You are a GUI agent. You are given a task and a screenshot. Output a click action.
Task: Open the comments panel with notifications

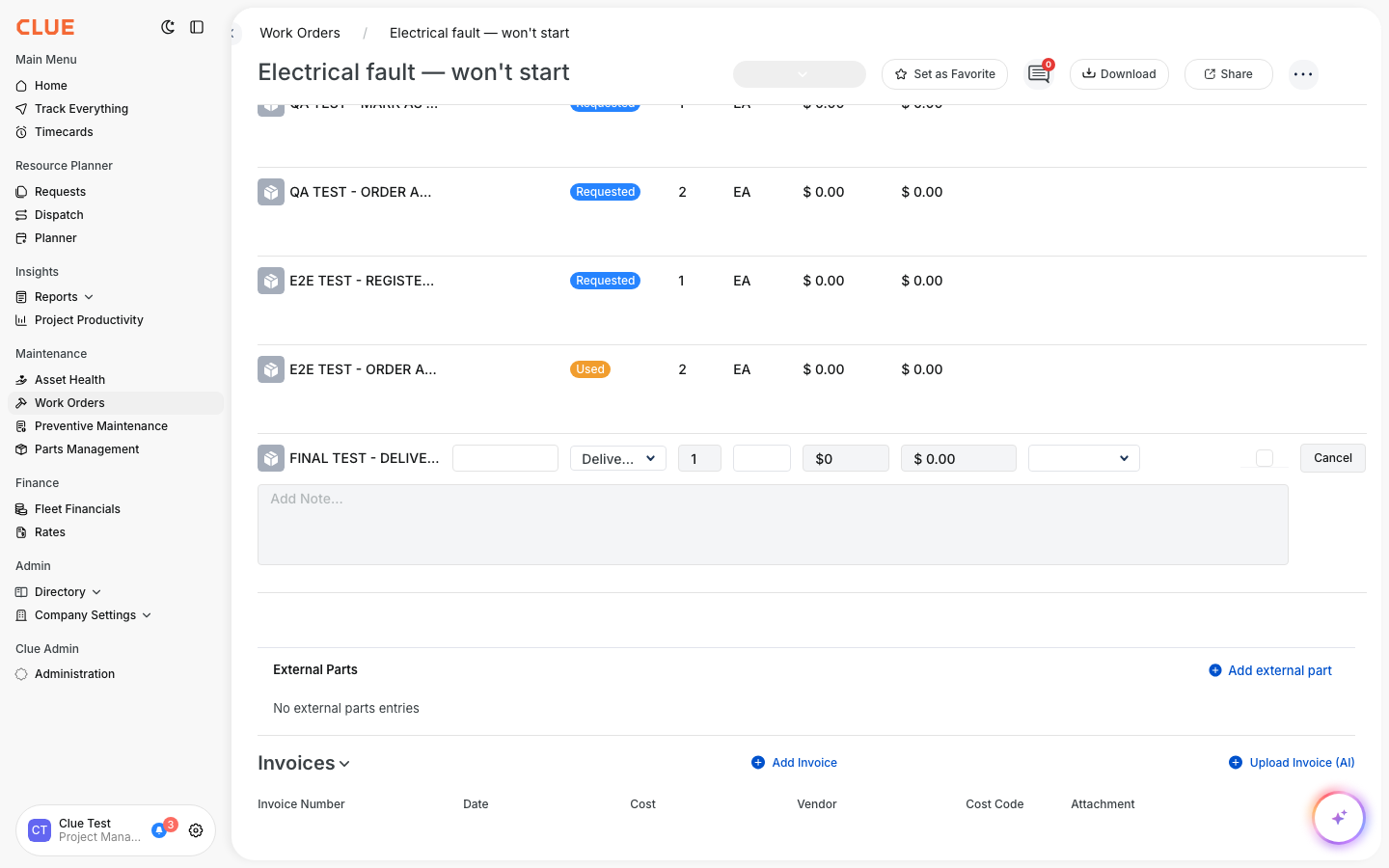coord(1038,74)
